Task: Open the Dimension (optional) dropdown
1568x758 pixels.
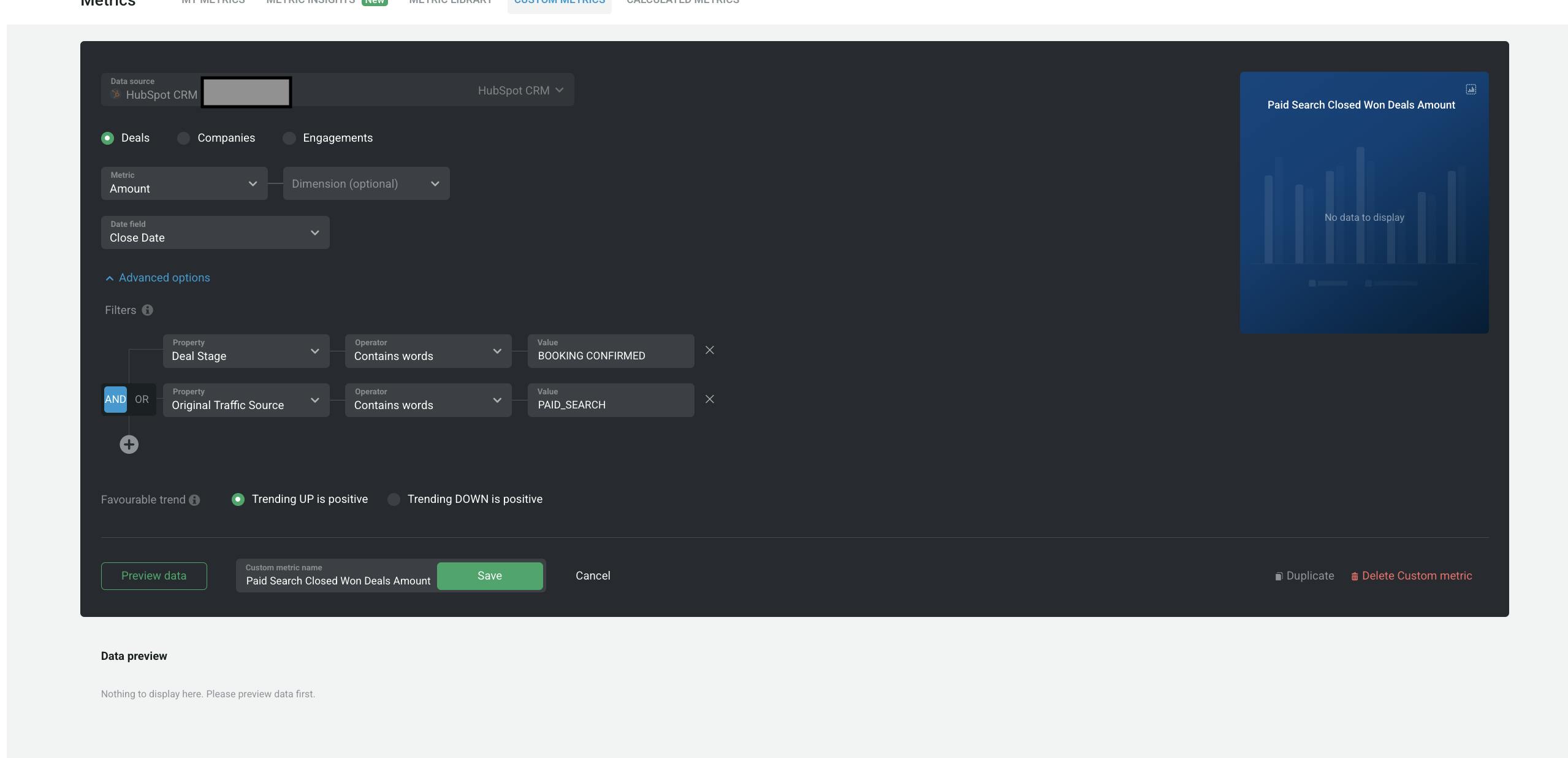Action: click(366, 183)
